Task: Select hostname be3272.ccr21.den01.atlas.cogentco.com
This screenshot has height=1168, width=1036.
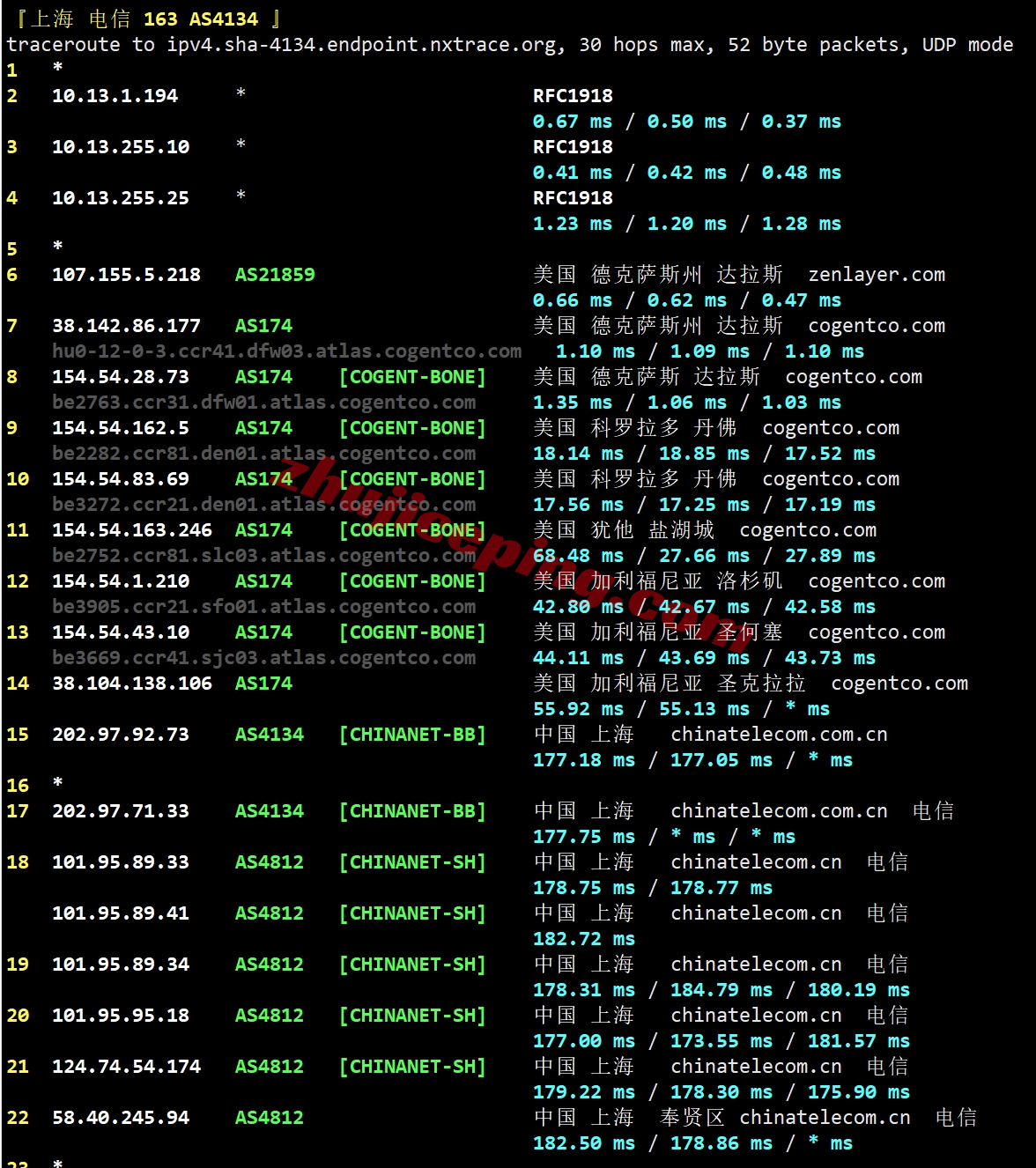Action: (263, 505)
